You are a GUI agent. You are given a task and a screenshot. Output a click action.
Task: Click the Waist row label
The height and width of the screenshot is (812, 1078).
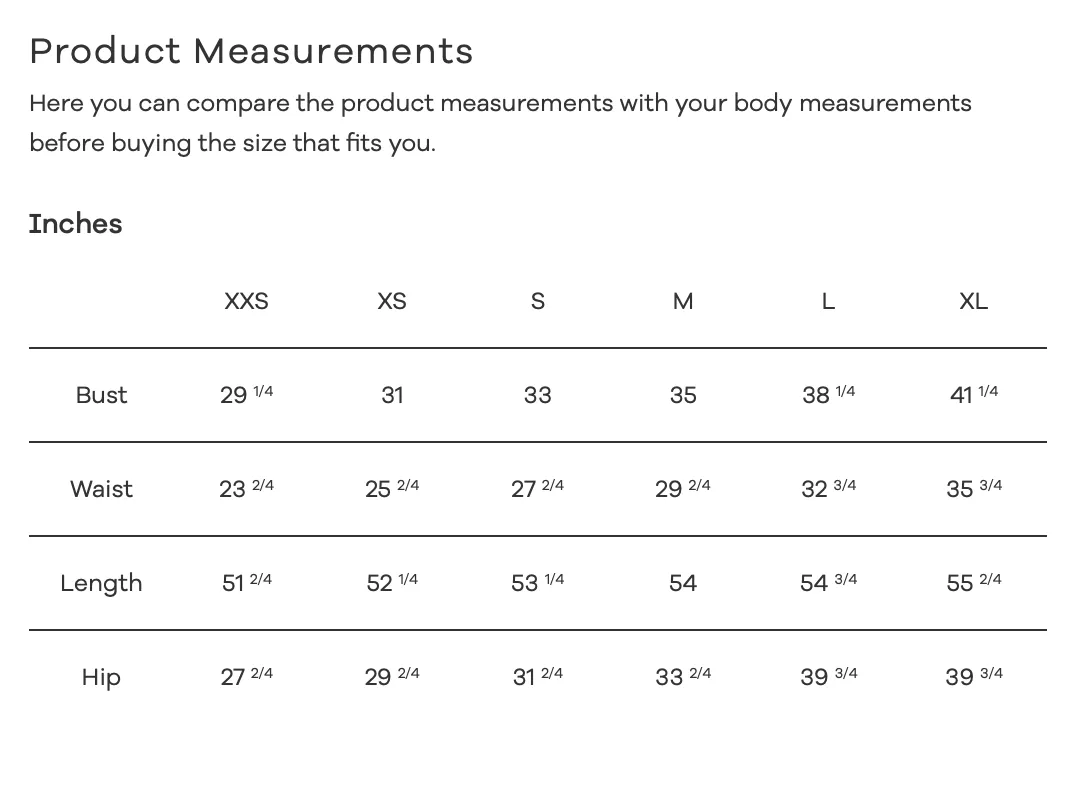[x=101, y=489]
